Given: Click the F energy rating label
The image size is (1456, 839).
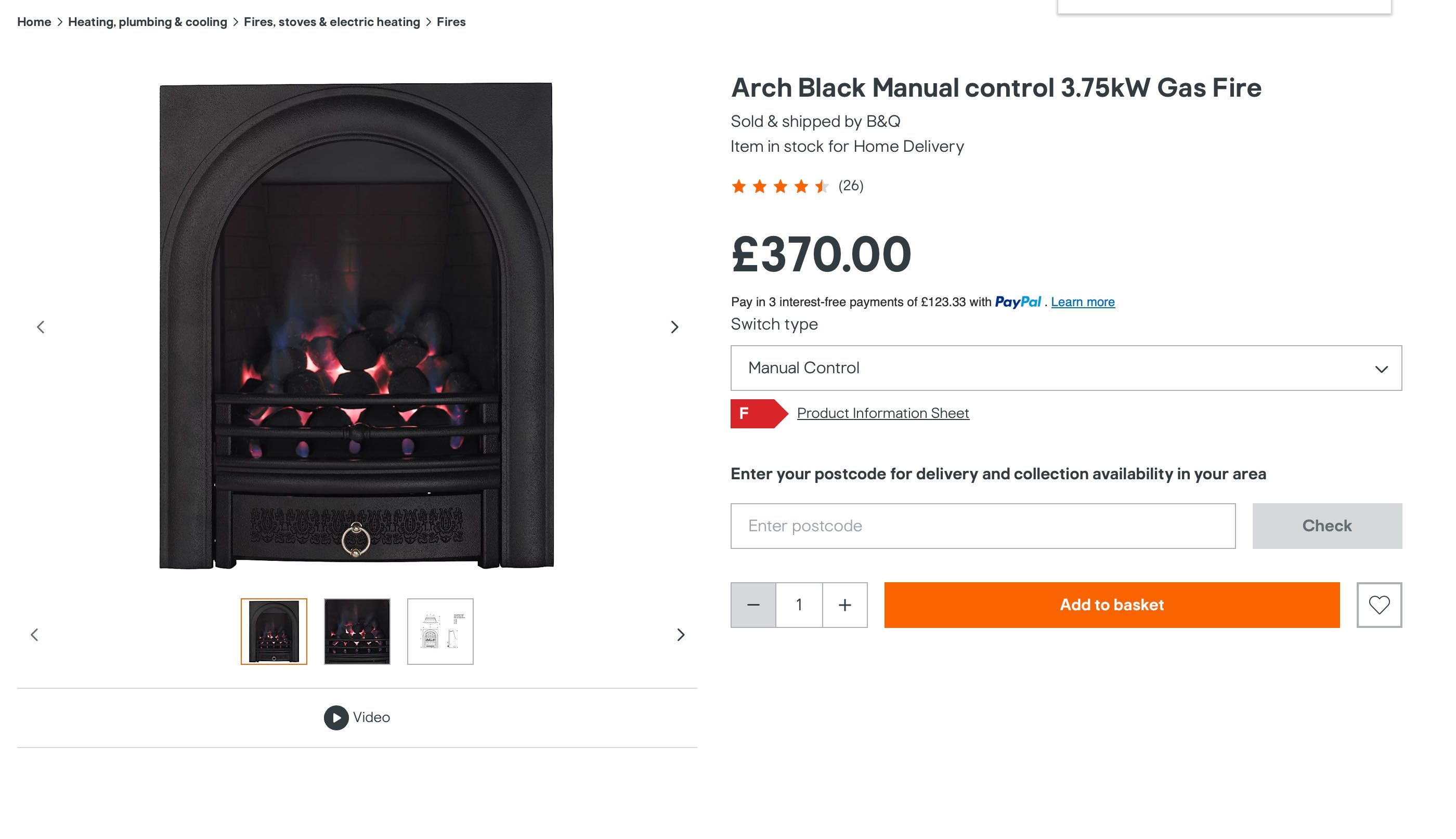Looking at the screenshot, I should click(x=759, y=413).
